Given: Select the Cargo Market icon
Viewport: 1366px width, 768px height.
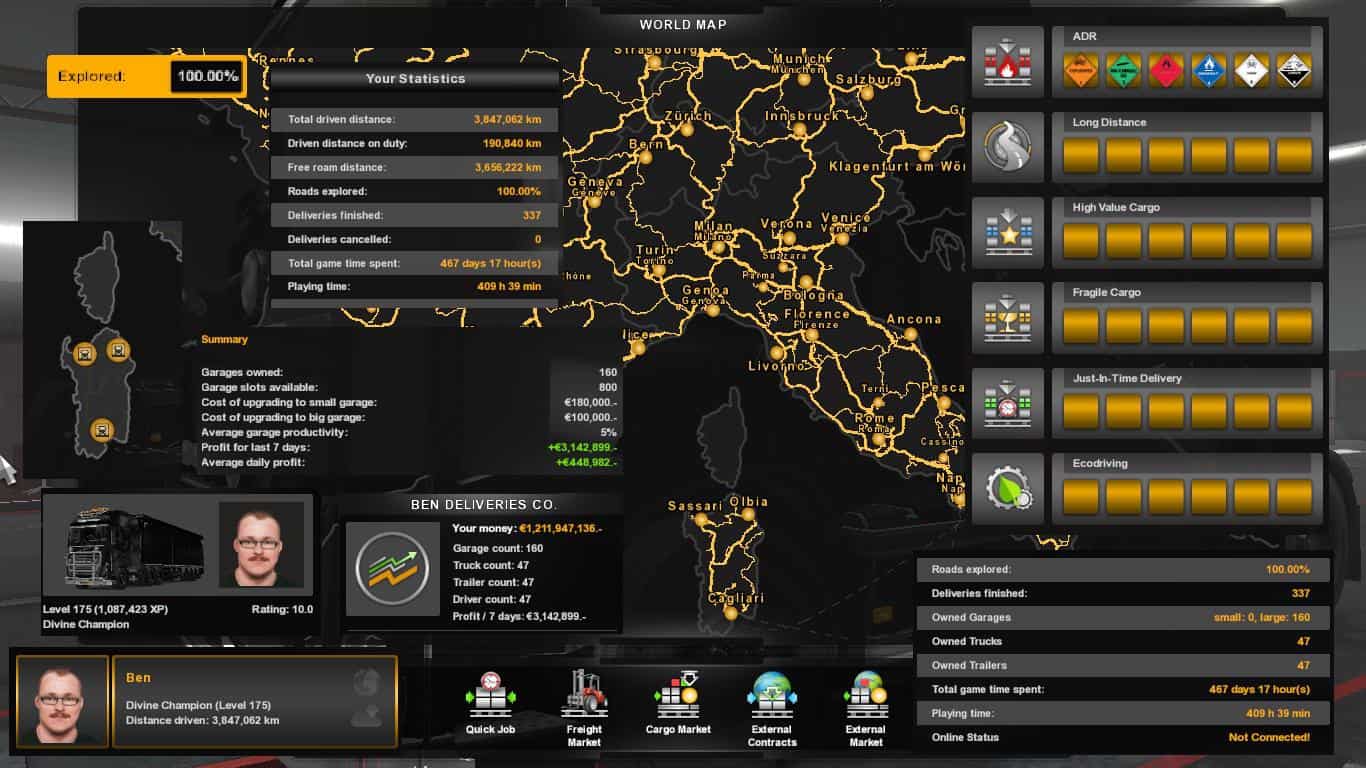Looking at the screenshot, I should pyautogui.click(x=678, y=694).
